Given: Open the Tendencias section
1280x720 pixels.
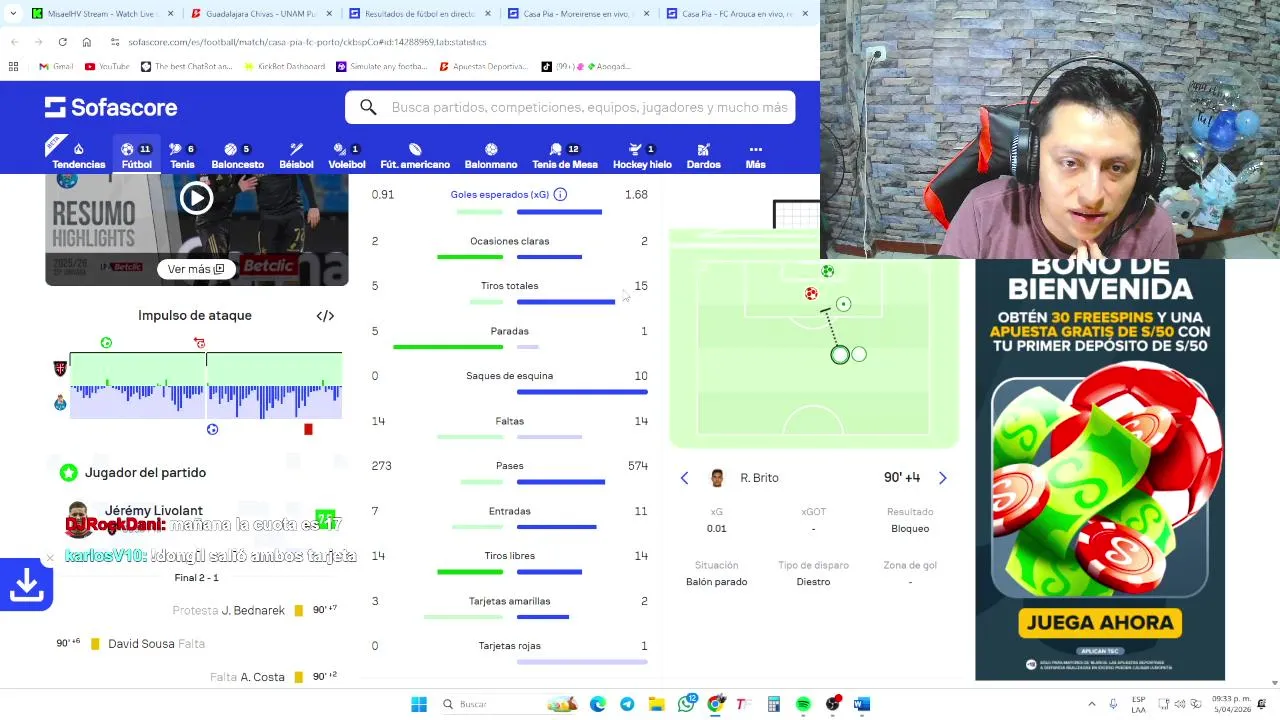Looking at the screenshot, I should coord(78,155).
